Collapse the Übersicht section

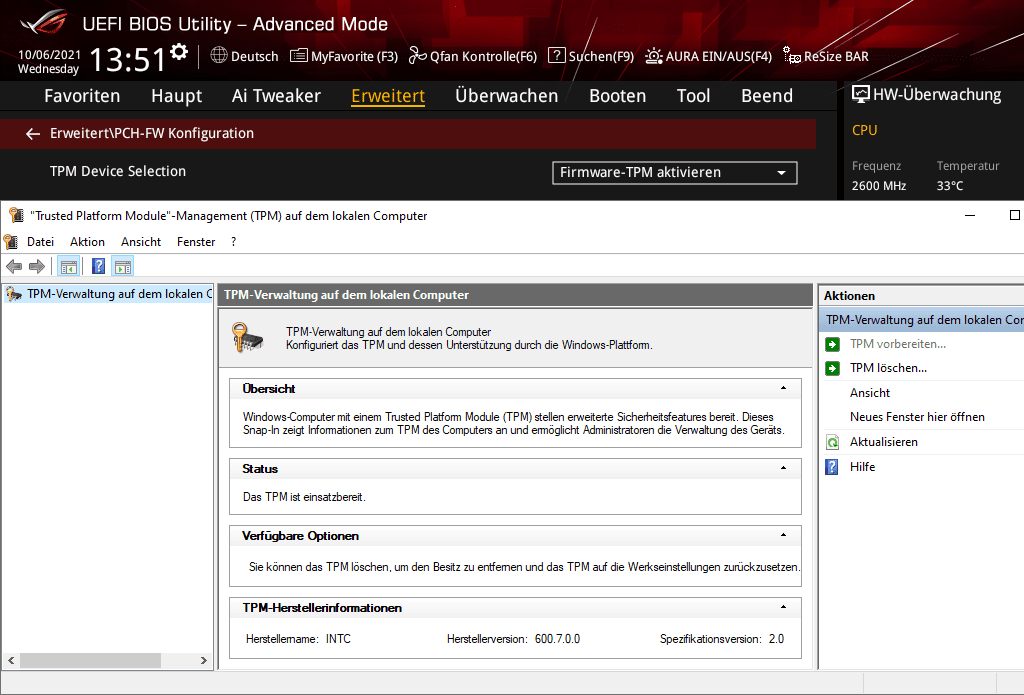784,388
